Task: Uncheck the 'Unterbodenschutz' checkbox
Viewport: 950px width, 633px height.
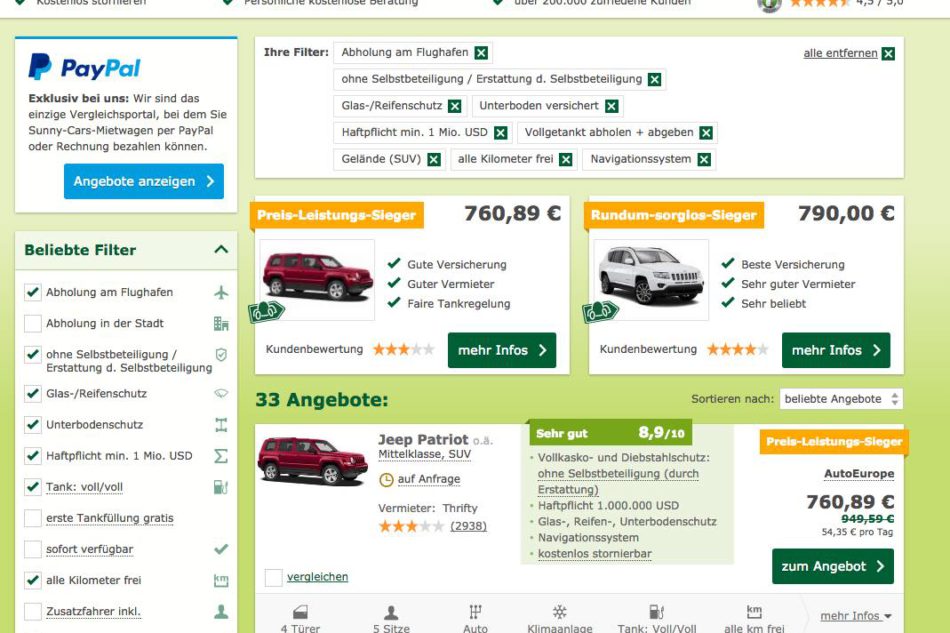Action: coord(33,425)
